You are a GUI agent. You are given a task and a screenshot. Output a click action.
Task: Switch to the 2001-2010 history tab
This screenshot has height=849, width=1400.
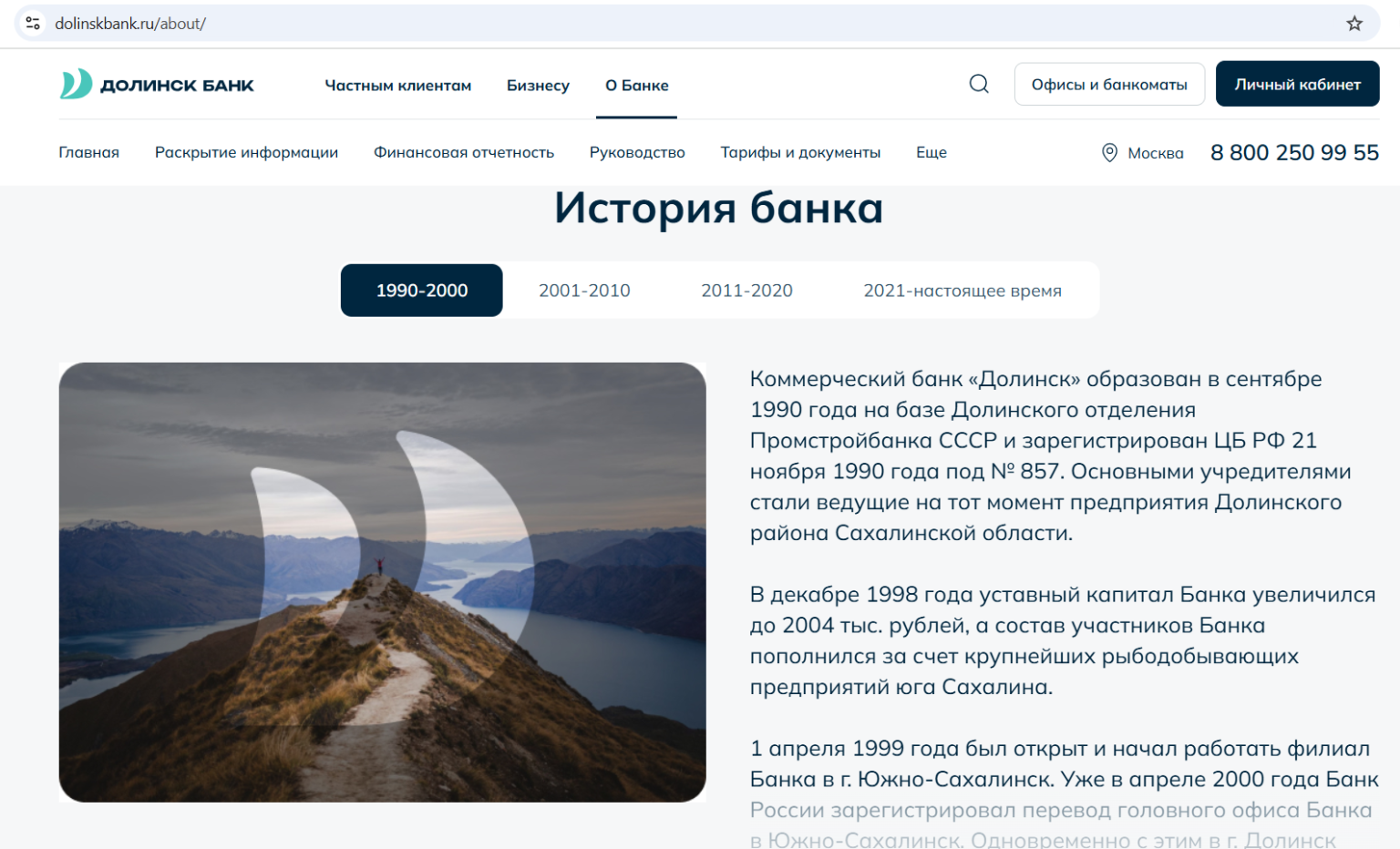pyautogui.click(x=584, y=291)
